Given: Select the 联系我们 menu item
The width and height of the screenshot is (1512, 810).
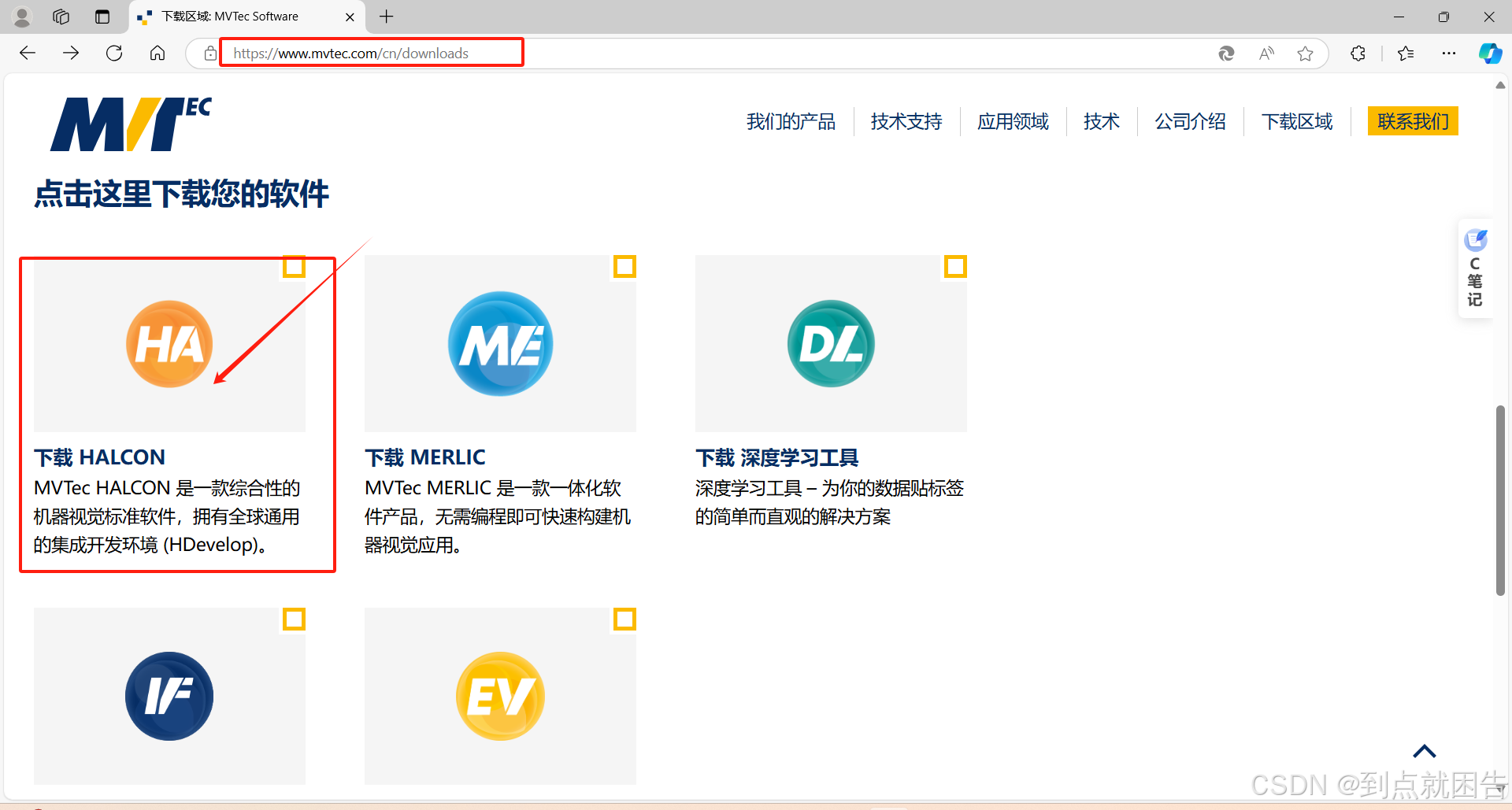Looking at the screenshot, I should tap(1412, 121).
